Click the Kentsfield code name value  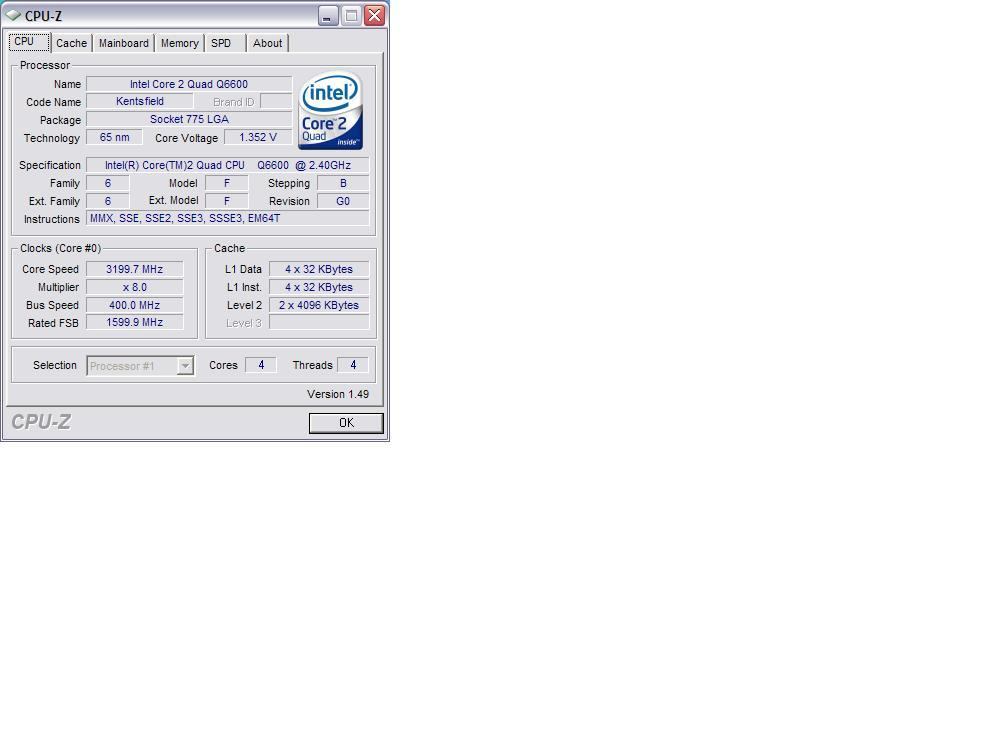point(139,101)
